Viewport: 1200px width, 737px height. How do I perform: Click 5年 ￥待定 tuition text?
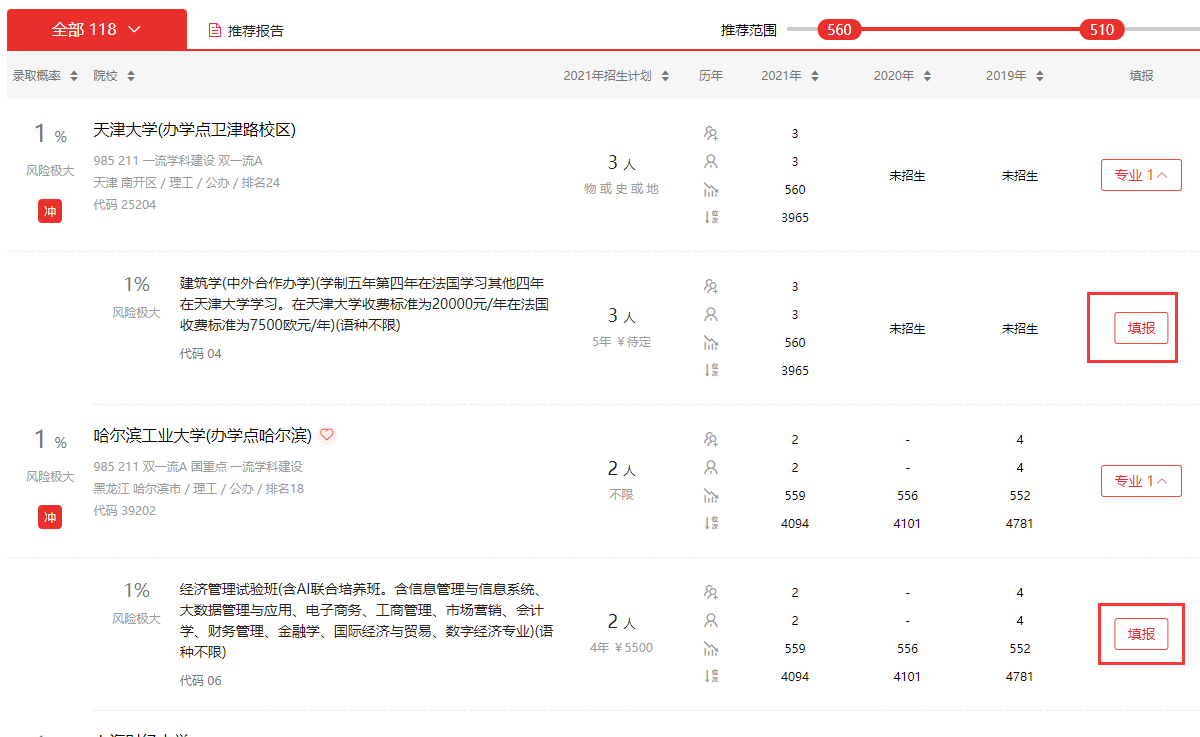(x=622, y=342)
